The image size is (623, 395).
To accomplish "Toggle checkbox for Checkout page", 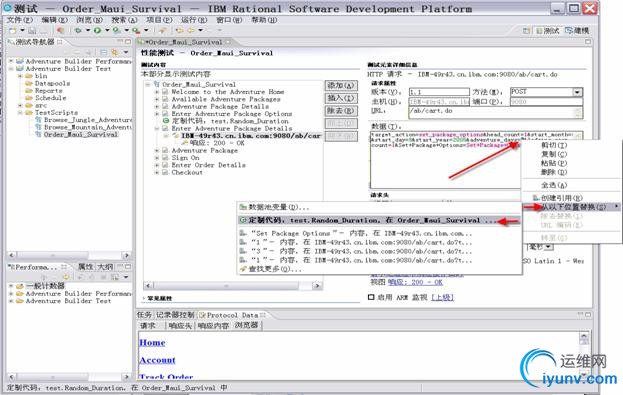I will coord(165,172).
